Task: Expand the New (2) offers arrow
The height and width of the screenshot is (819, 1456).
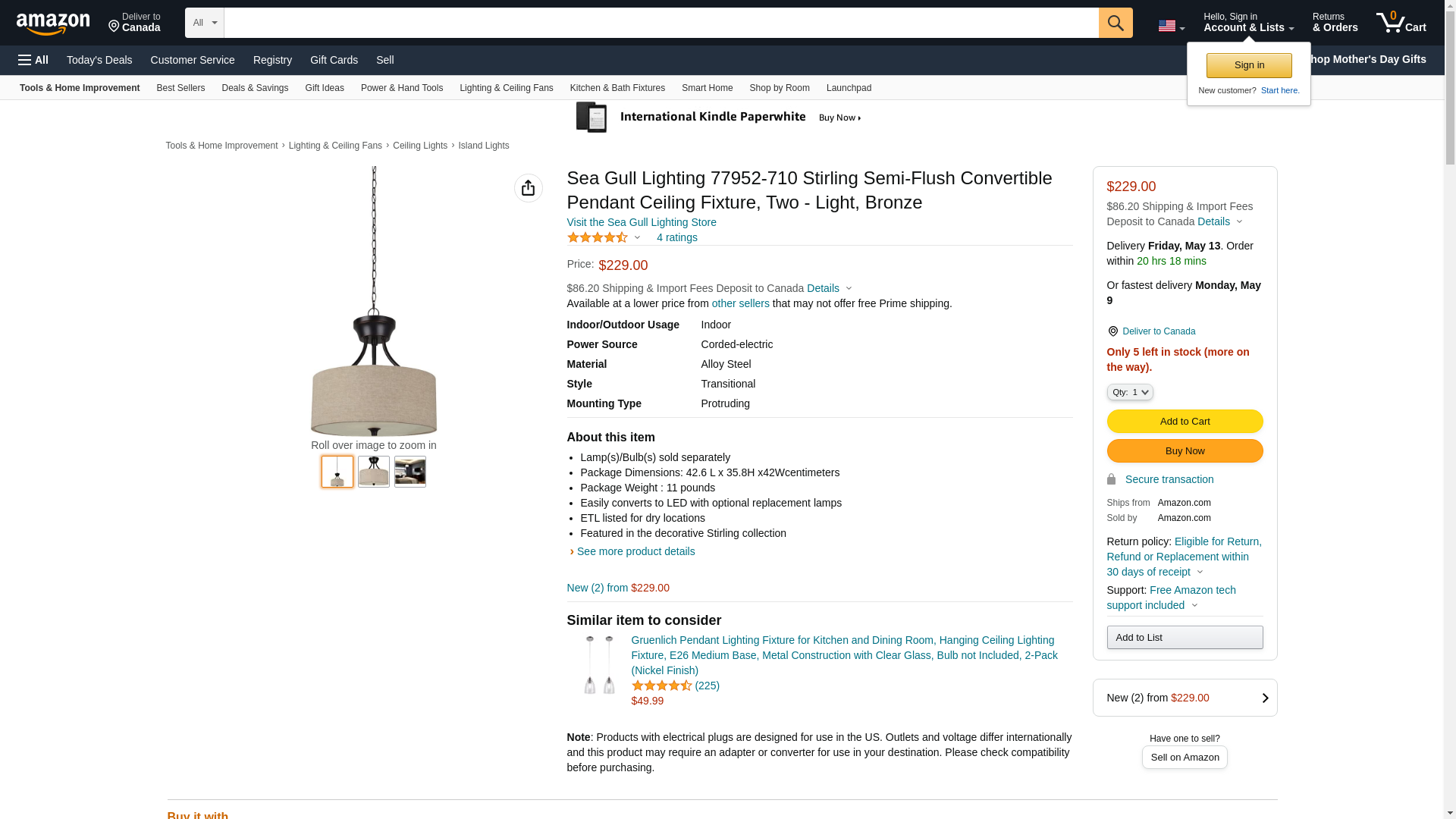Action: point(1264,698)
